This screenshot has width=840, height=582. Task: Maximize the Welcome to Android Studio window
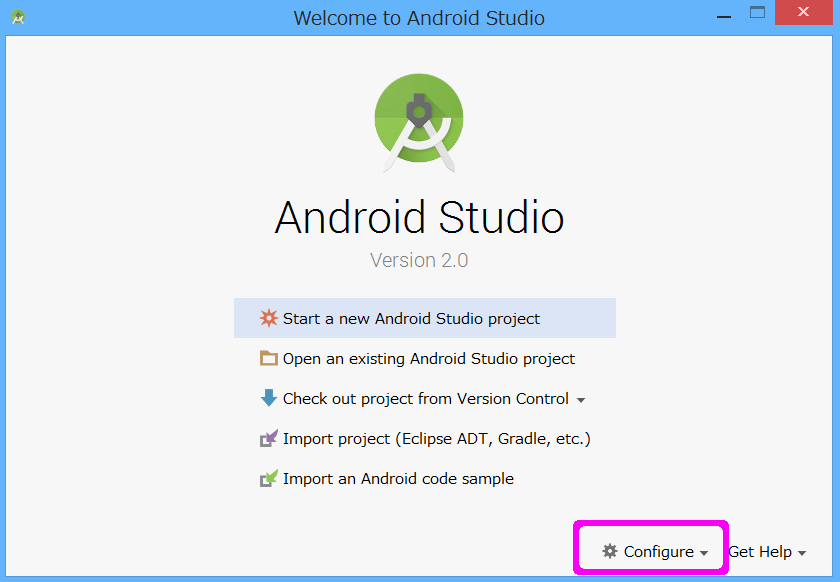(757, 12)
